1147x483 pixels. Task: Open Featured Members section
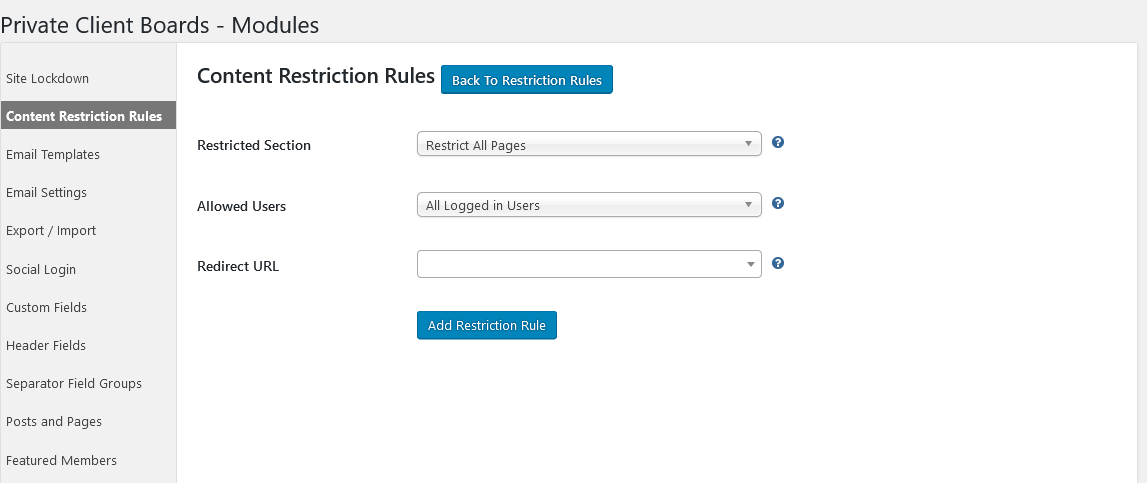tap(61, 460)
